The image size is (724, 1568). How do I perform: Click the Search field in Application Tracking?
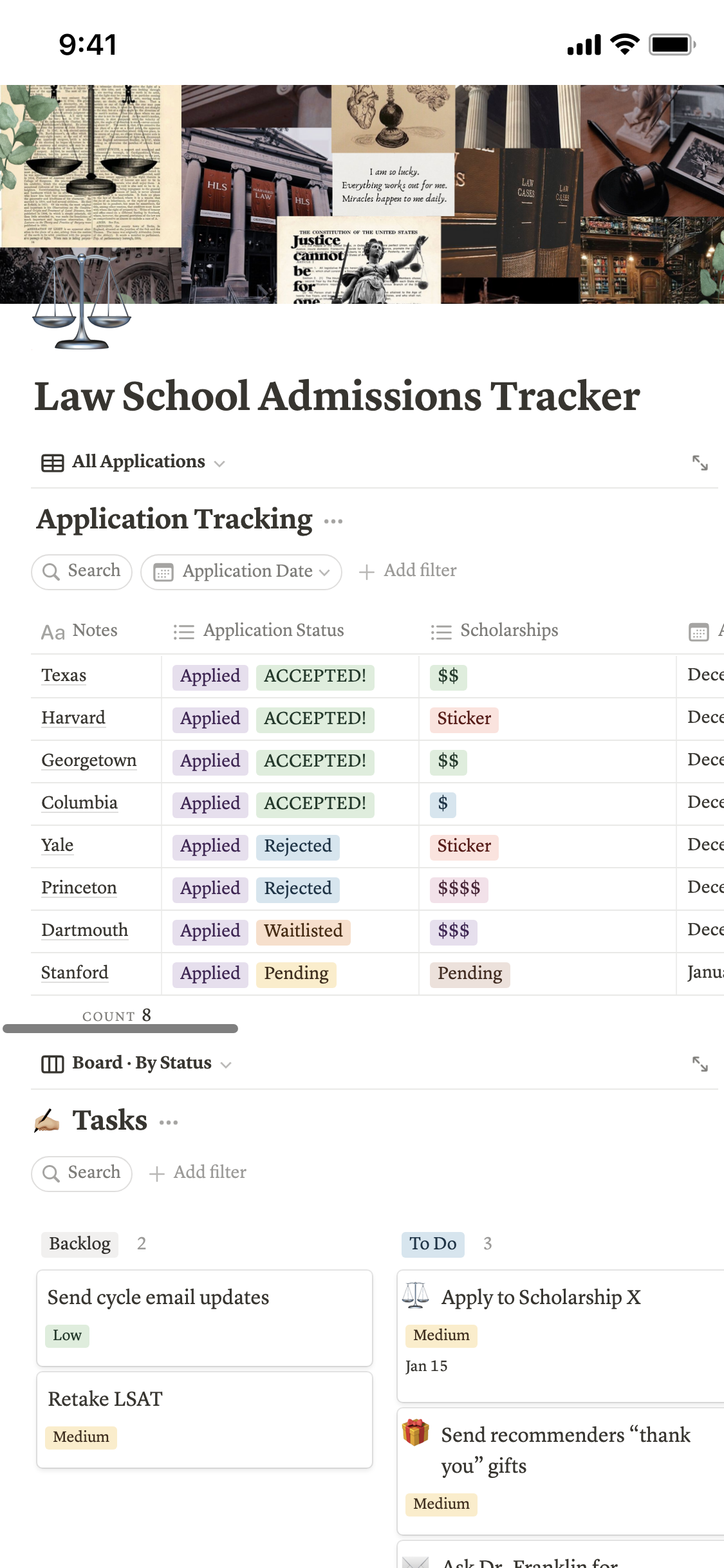click(82, 572)
